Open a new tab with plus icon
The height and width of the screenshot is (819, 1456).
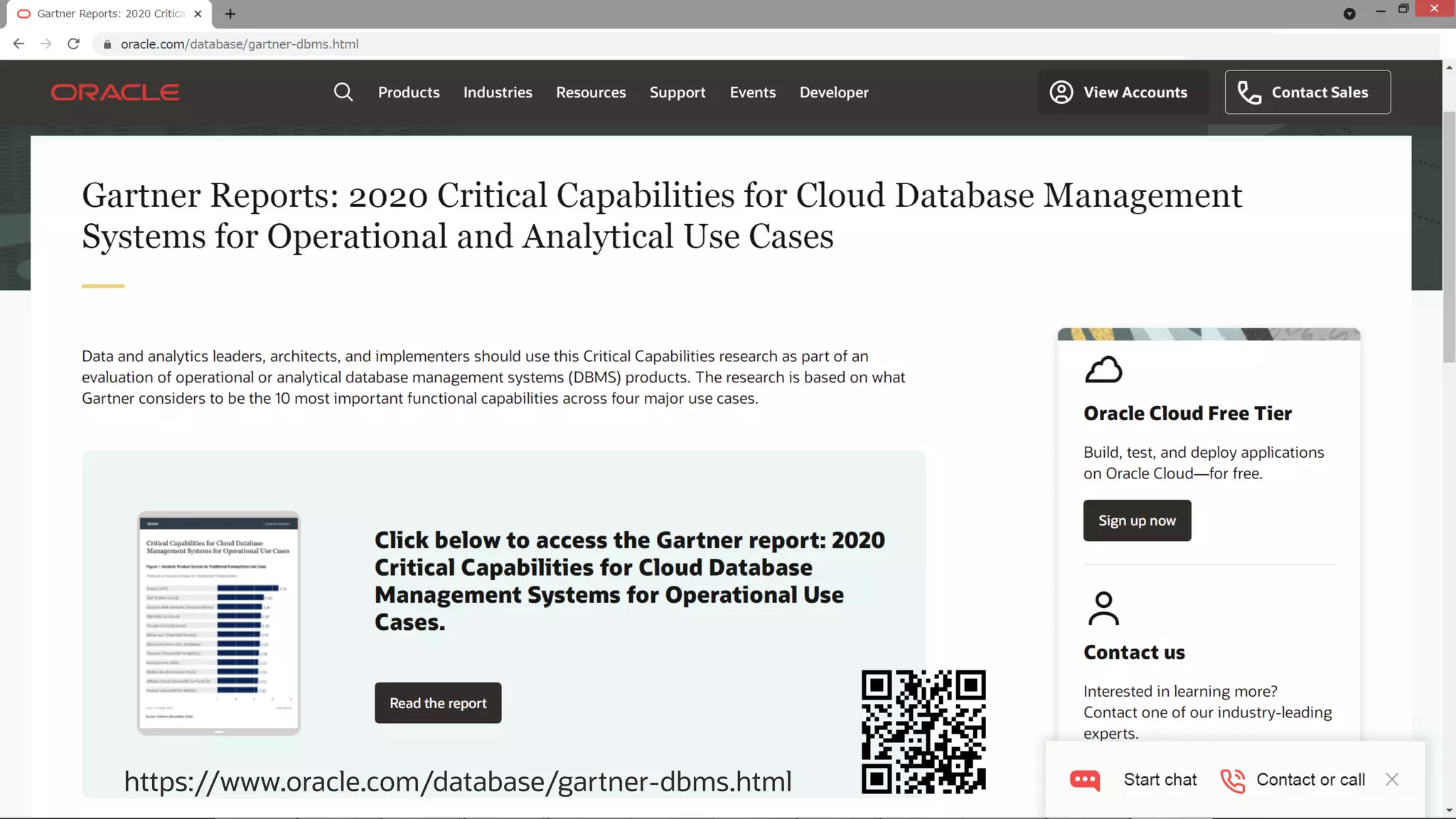pos(230,14)
